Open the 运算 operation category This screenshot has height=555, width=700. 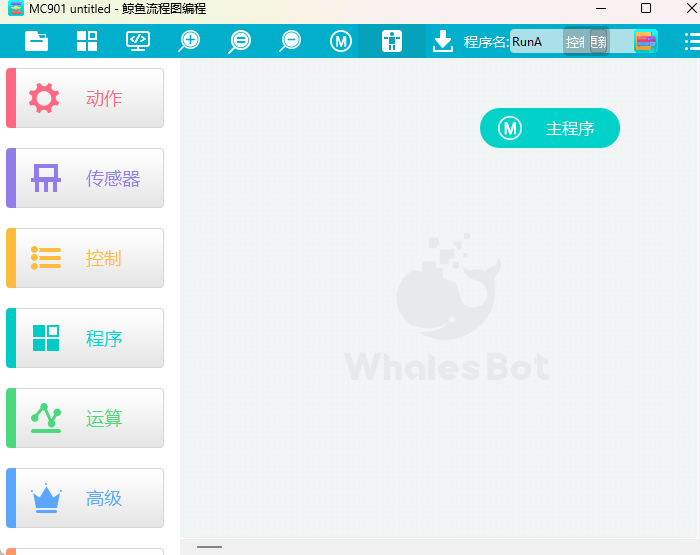[x=85, y=418]
